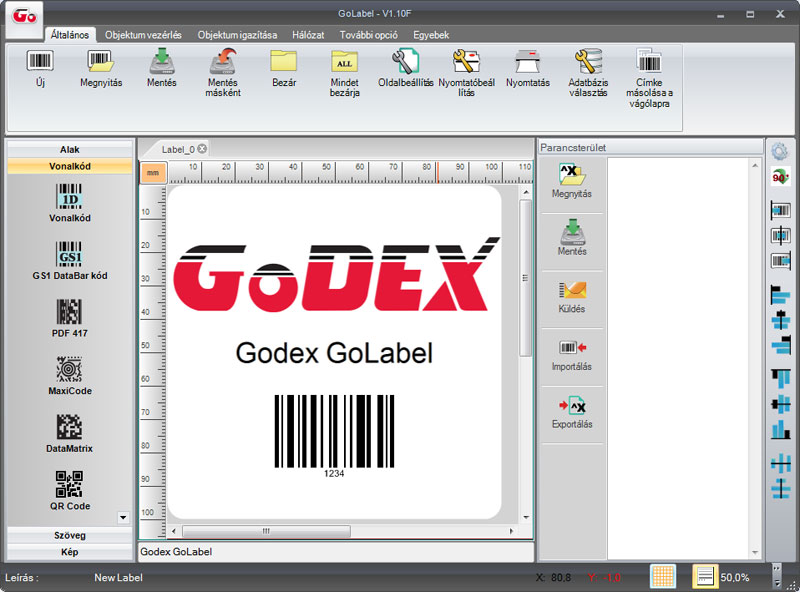The image size is (800, 592).
Task: Click canvas vertical scrollbar down arrow
Action: pyautogui.click(x=526, y=517)
